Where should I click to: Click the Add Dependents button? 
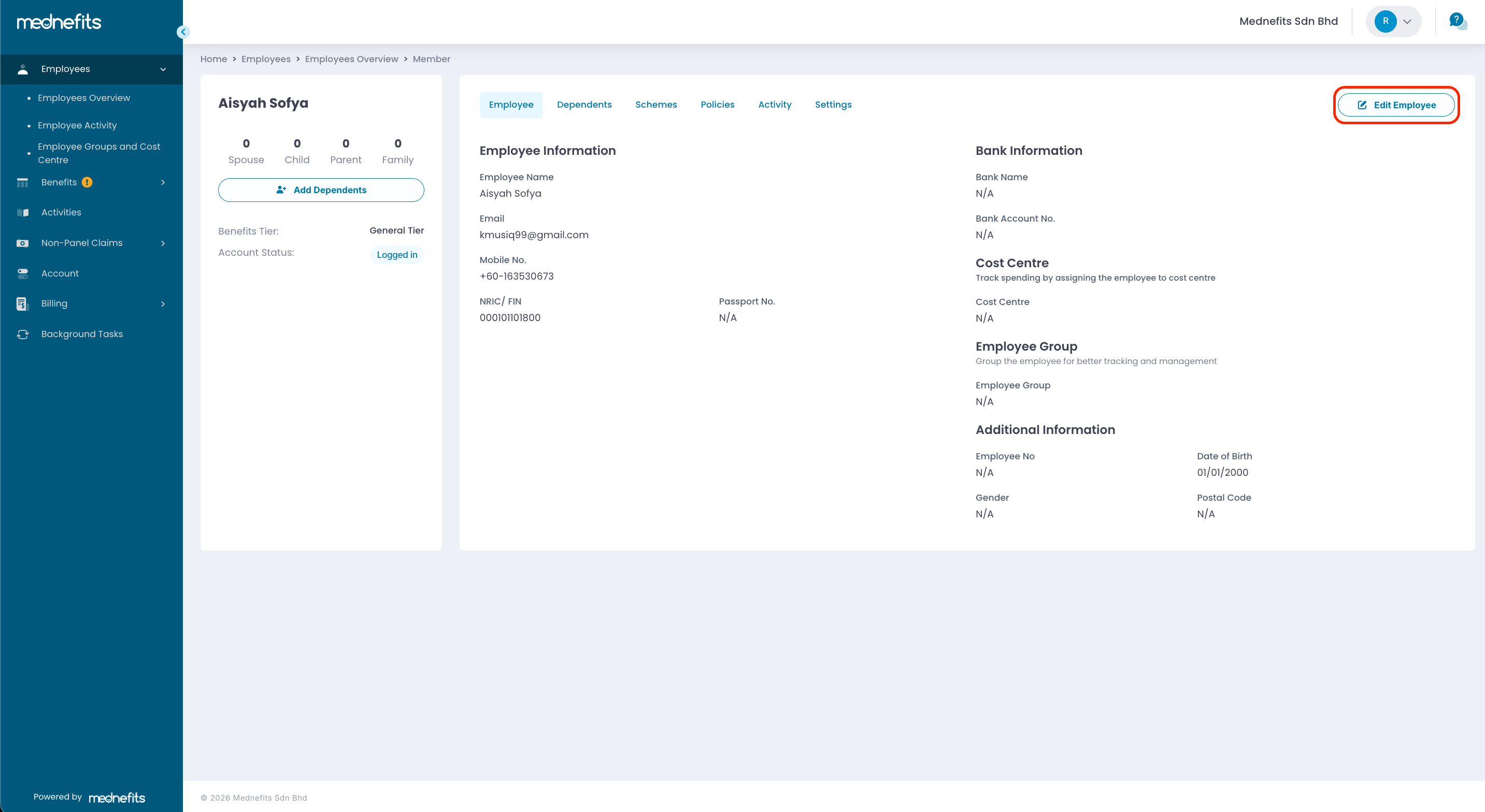321,190
